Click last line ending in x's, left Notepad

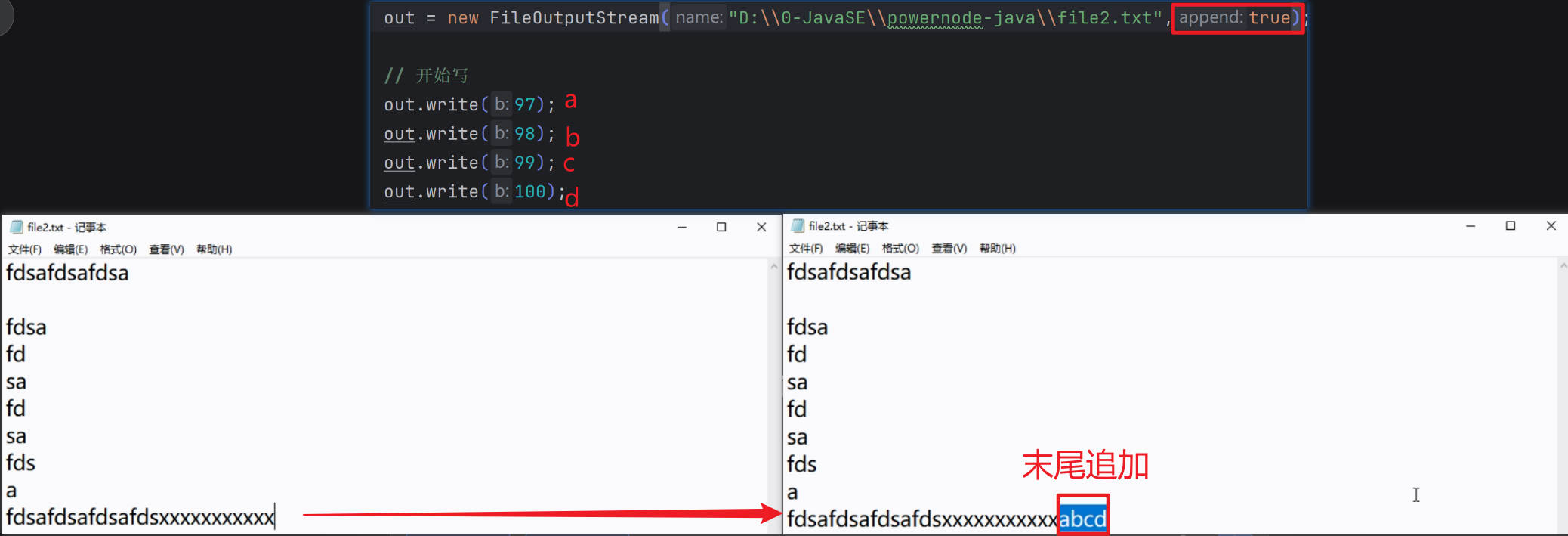[140, 517]
